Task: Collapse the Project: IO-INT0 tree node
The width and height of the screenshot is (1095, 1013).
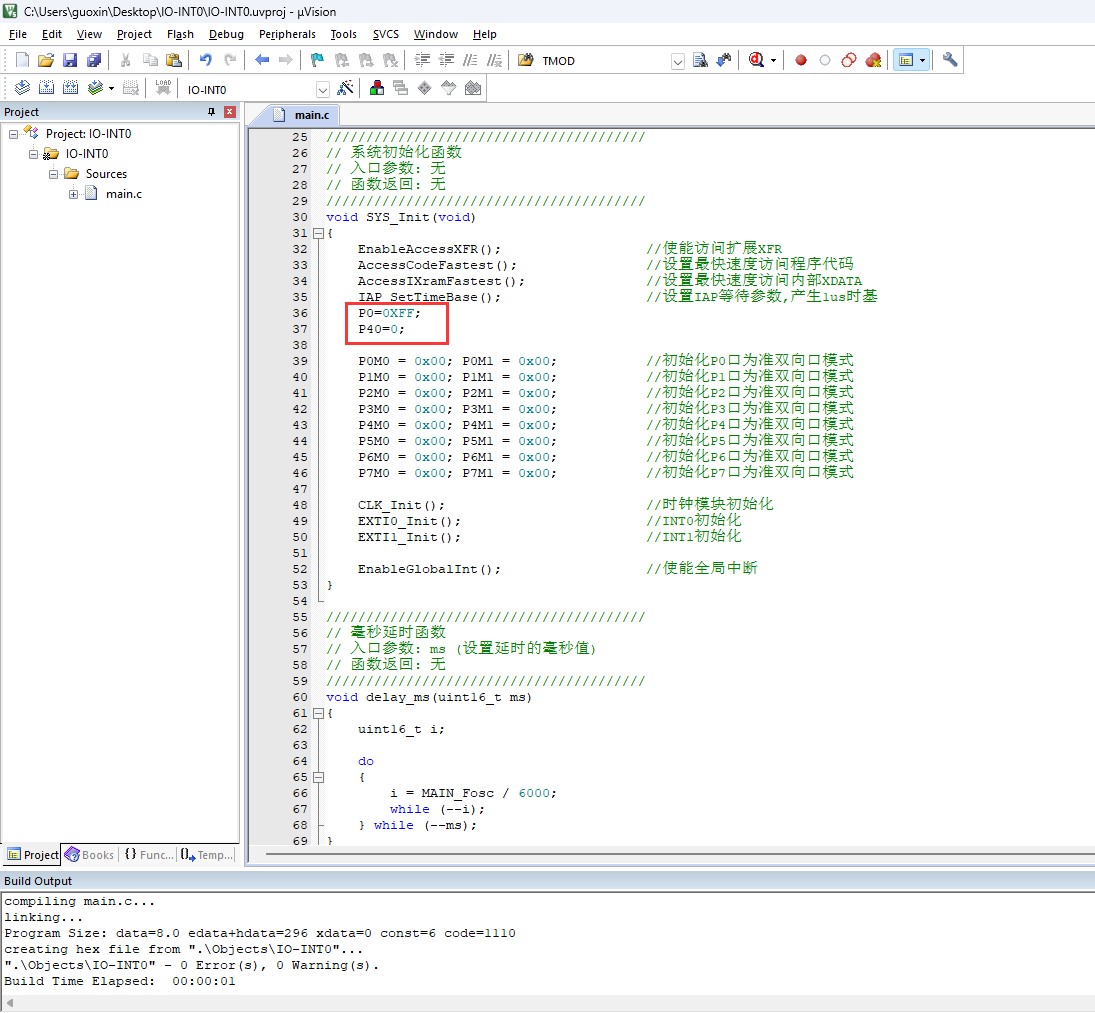Action: 13,134
